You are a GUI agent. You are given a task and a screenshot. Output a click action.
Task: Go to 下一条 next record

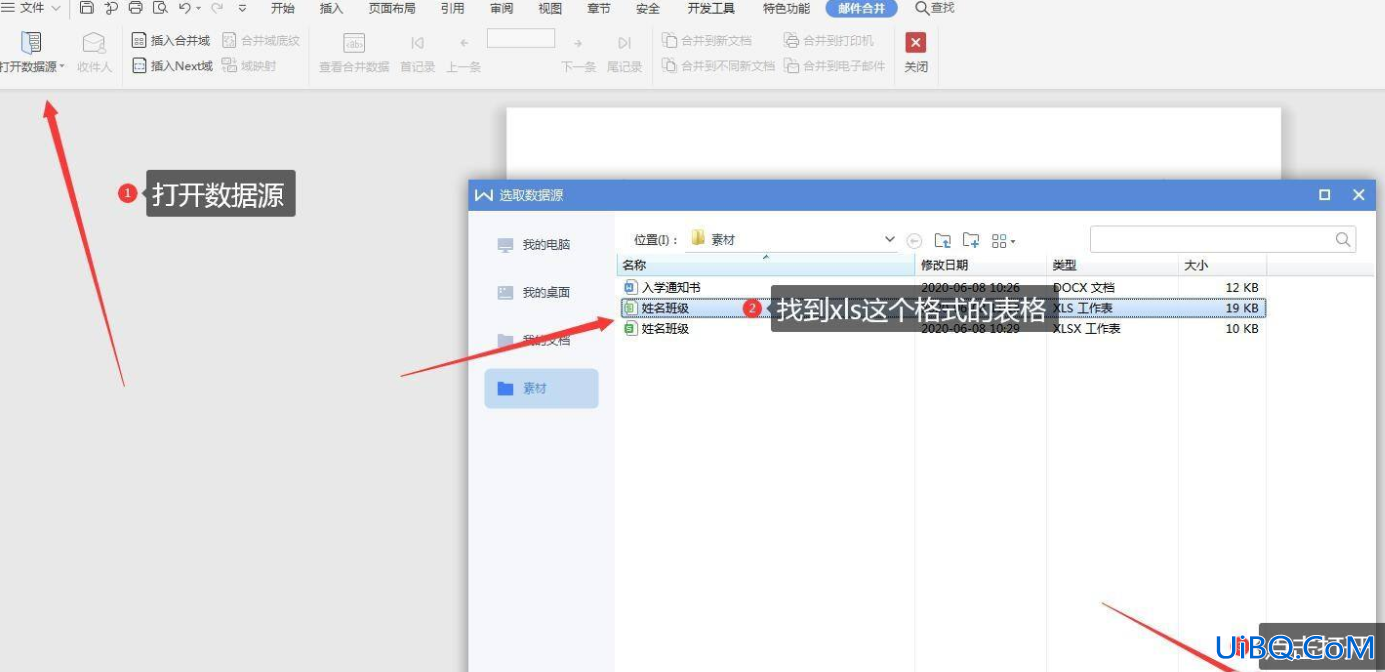tap(578, 53)
